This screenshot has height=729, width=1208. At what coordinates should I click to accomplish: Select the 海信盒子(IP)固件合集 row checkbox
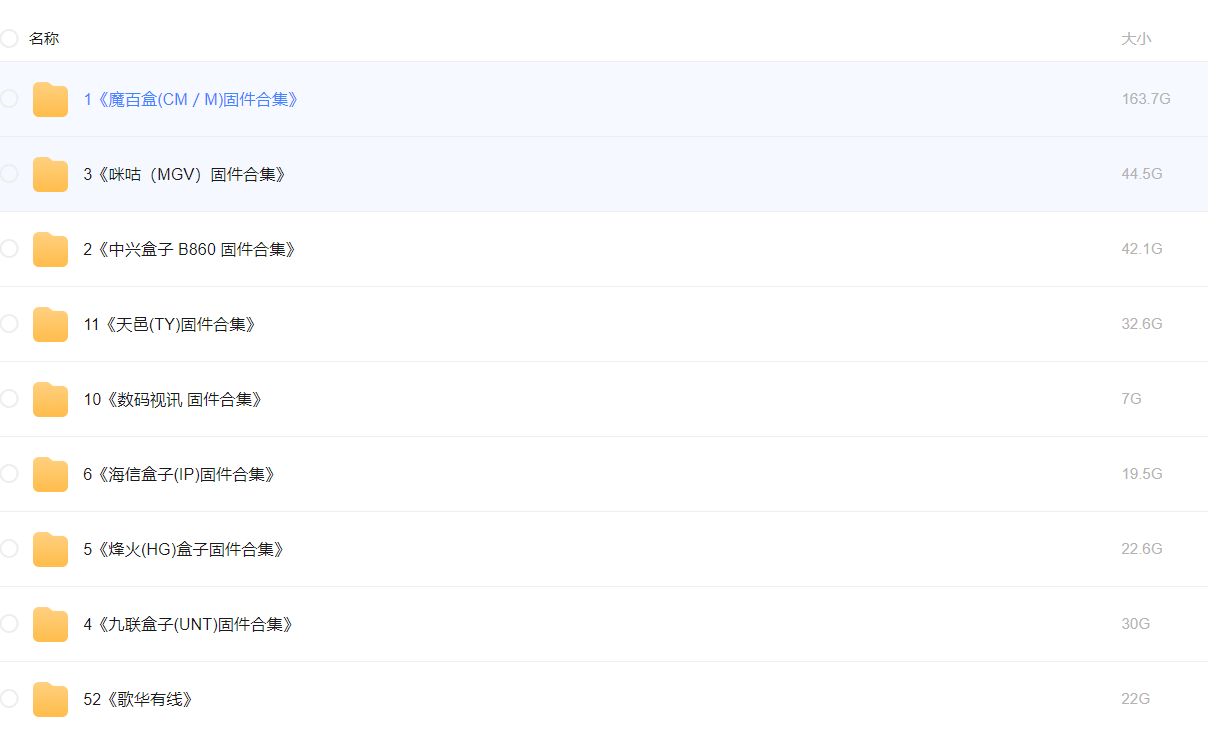8,473
